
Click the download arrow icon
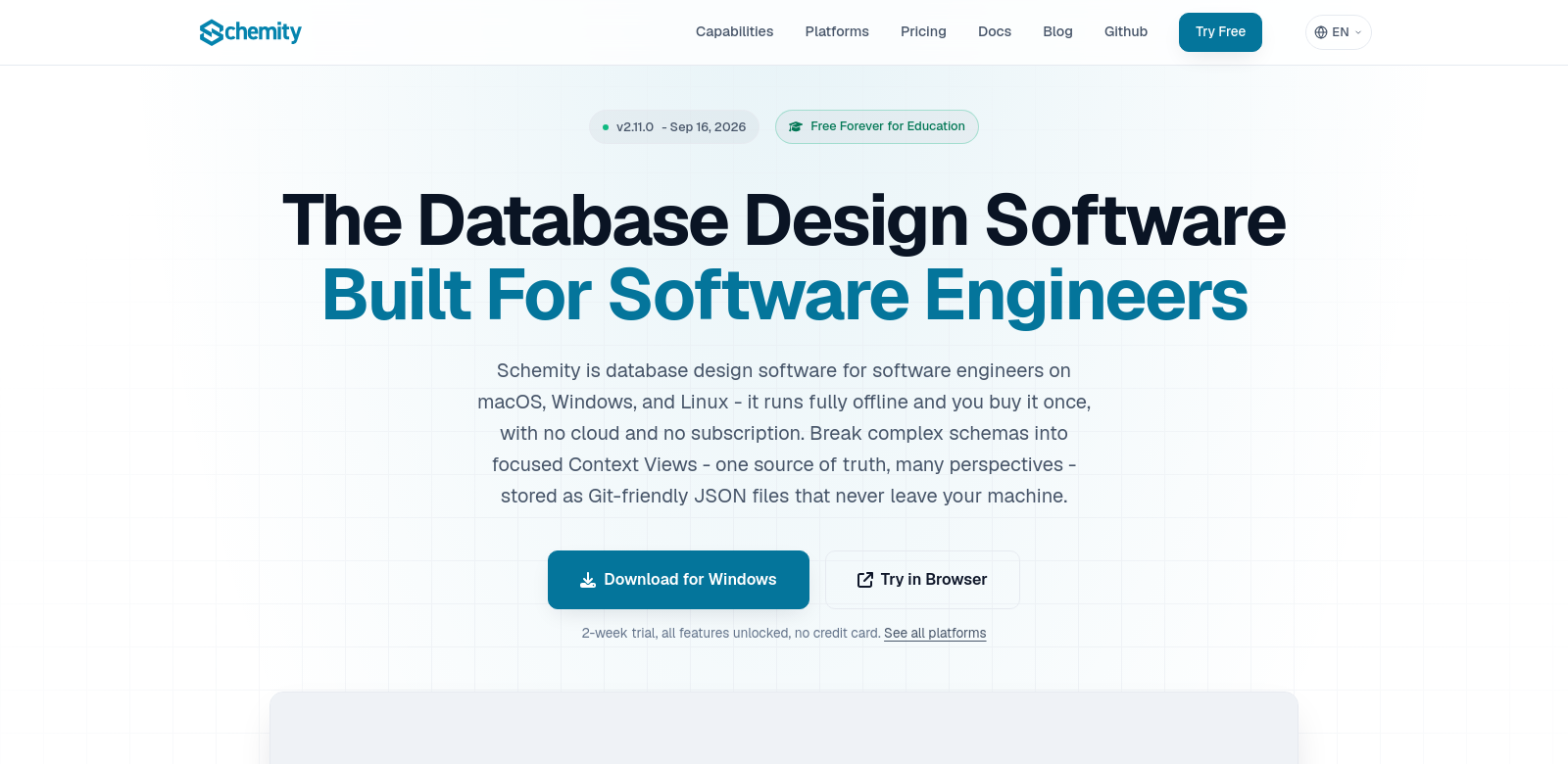point(588,580)
